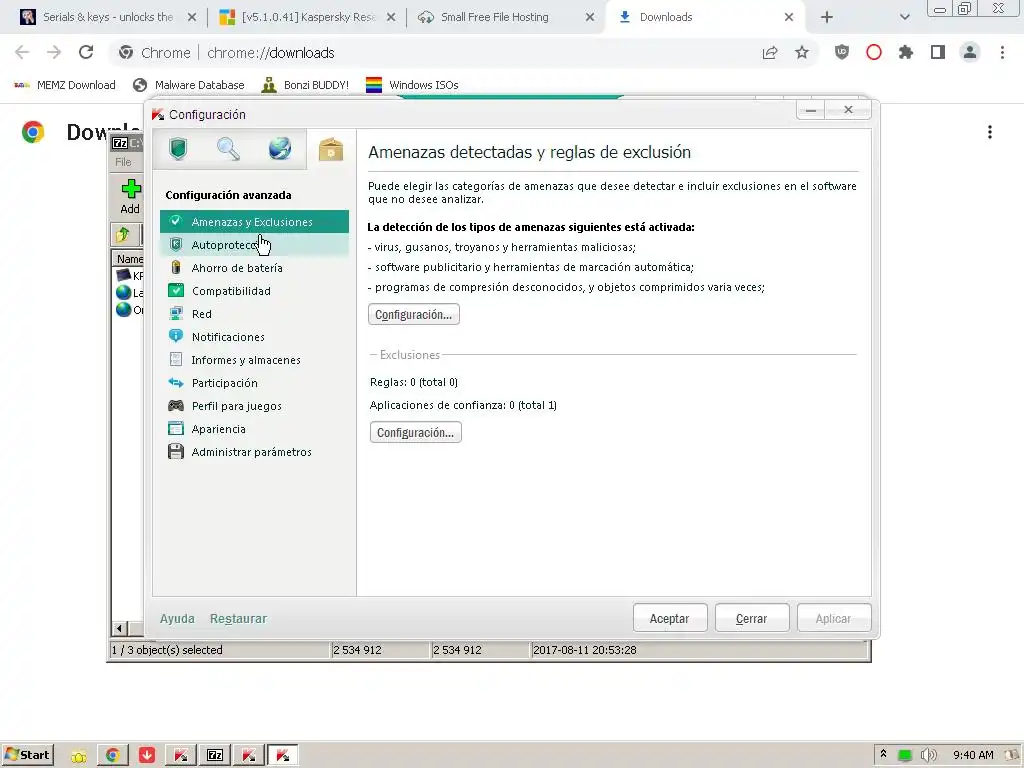Open Exclusiones Configuración button

[x=415, y=432]
